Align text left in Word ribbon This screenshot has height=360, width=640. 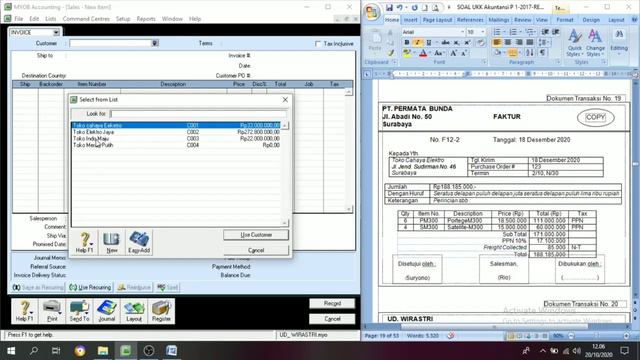(x=497, y=42)
